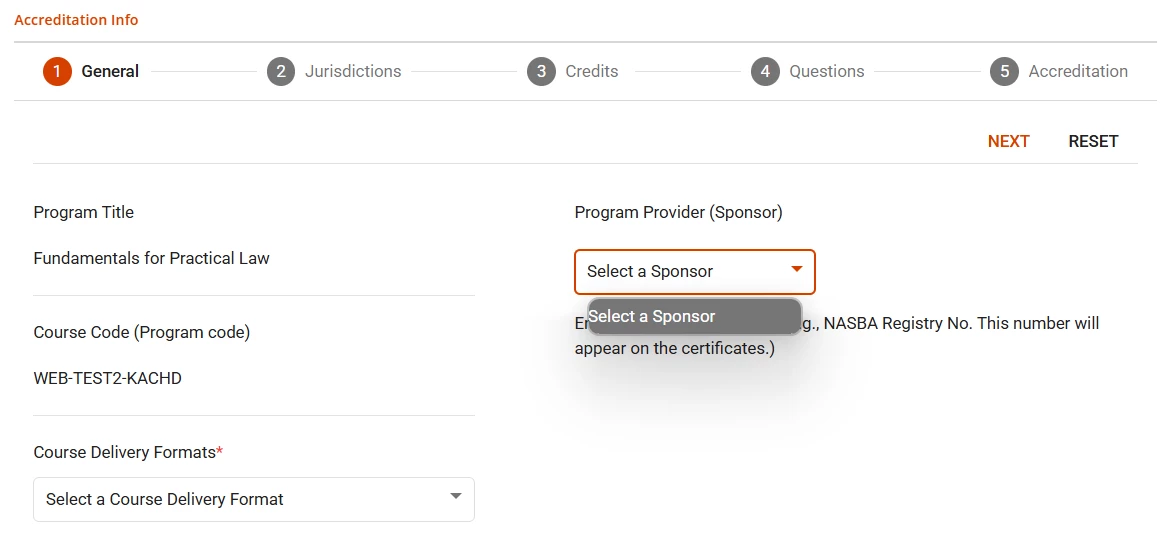The height and width of the screenshot is (533, 1175).
Task: Click the WEB-TEST2-KACHD course code
Action: (x=107, y=378)
